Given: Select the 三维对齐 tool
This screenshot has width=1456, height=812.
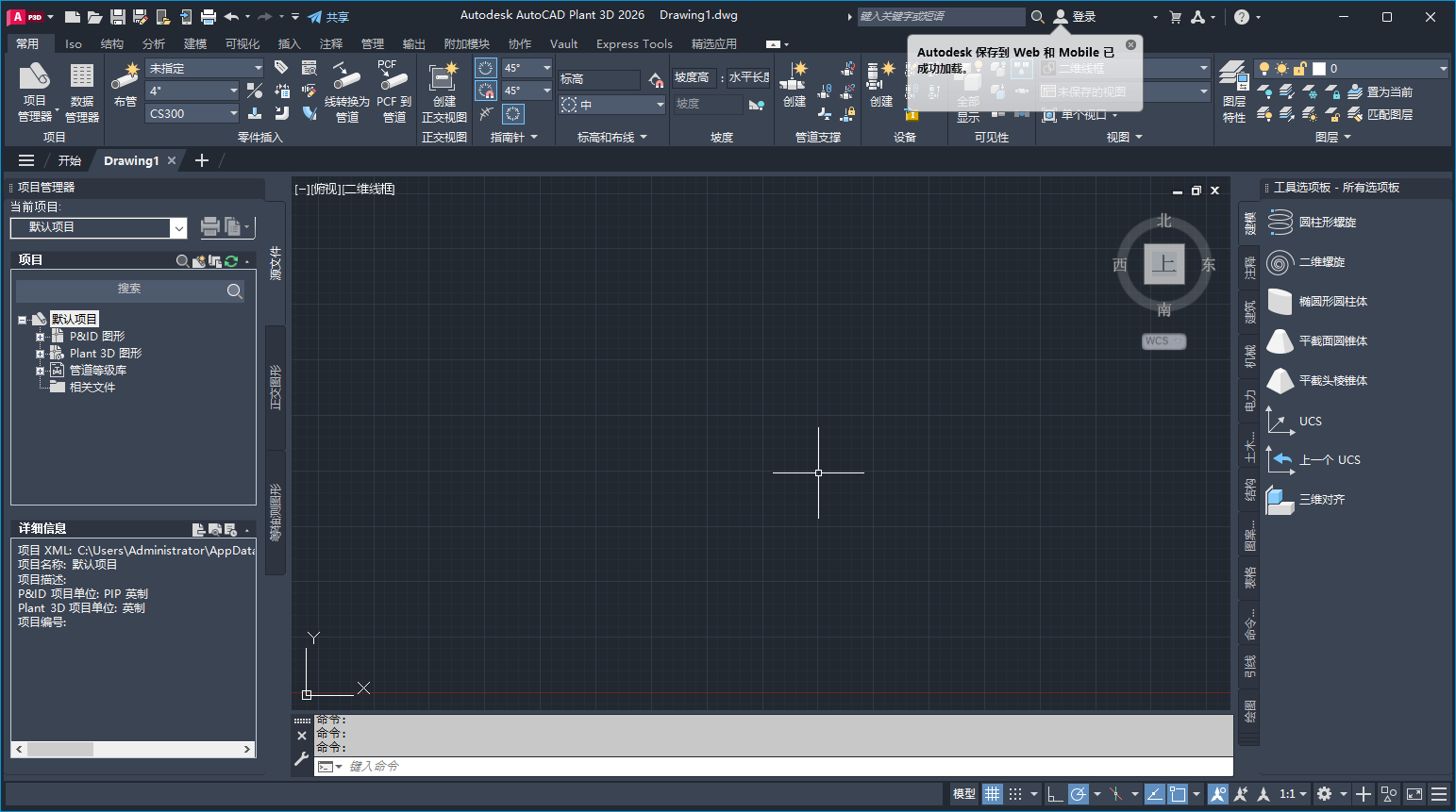Looking at the screenshot, I should pos(1306,500).
